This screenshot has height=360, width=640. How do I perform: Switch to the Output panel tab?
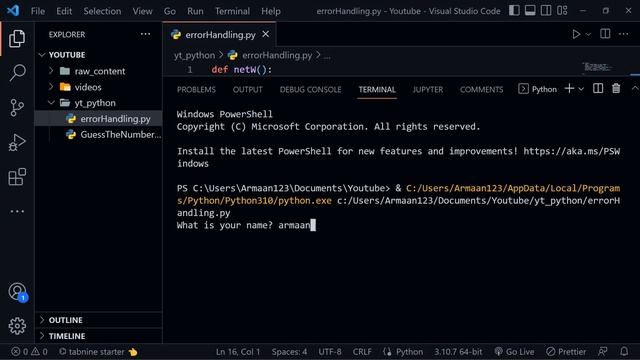(247, 89)
